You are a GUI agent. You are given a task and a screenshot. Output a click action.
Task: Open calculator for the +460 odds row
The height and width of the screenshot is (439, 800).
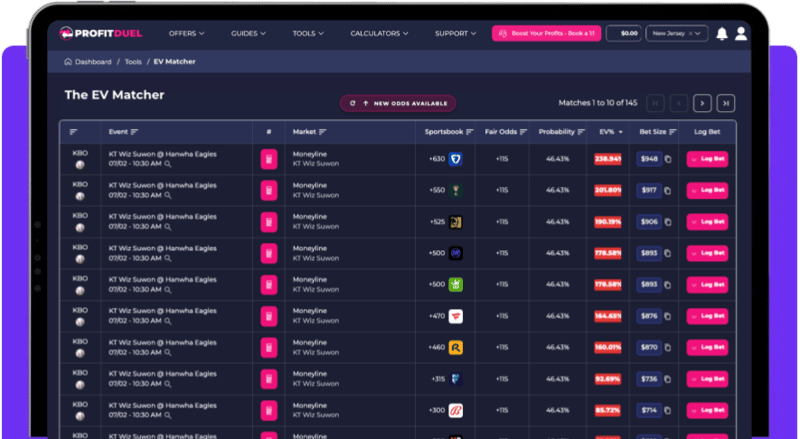tap(269, 348)
